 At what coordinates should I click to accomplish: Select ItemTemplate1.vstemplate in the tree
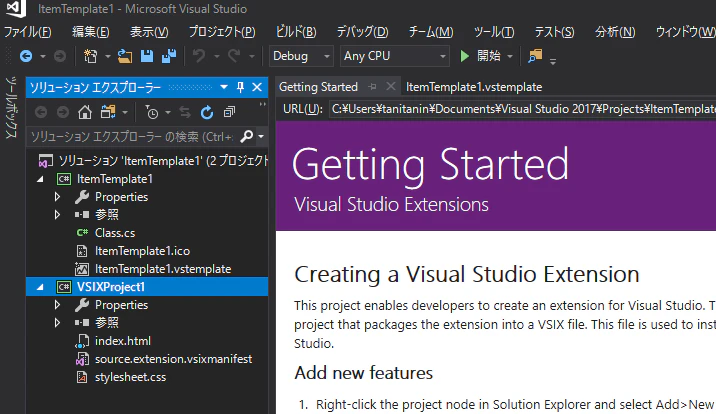coord(163,269)
